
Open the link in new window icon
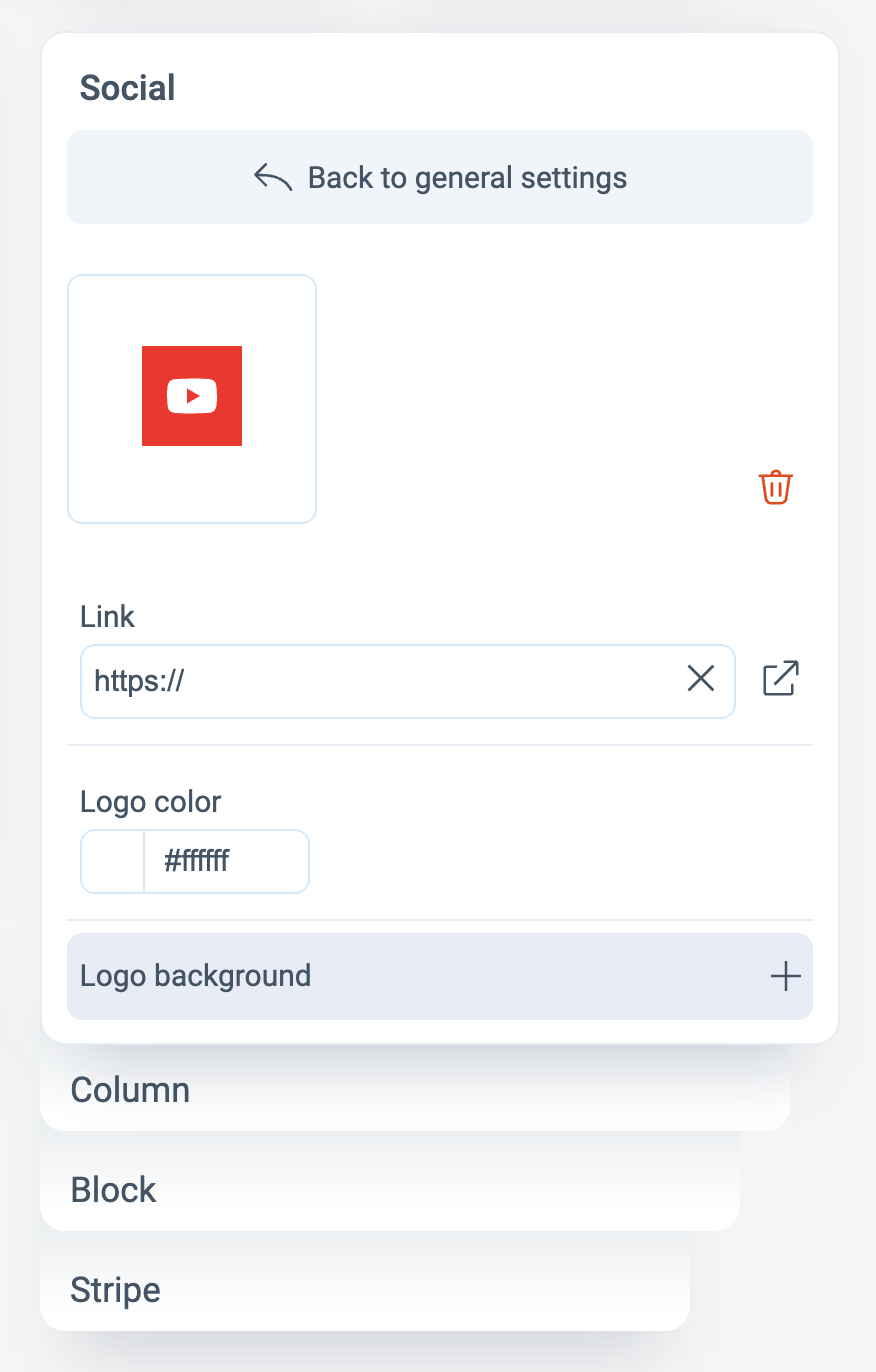pyautogui.click(x=780, y=679)
